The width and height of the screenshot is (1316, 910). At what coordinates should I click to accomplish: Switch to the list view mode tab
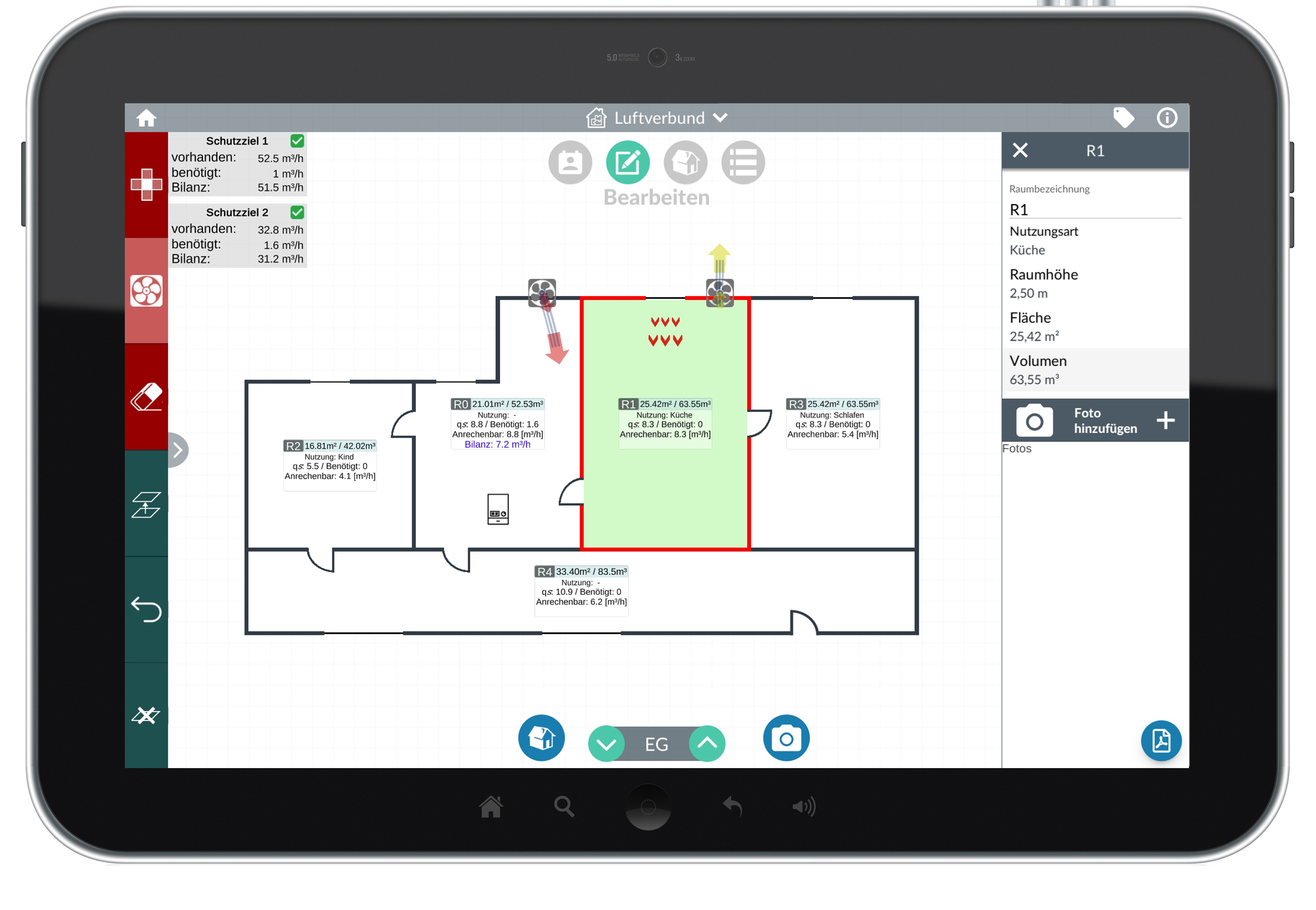[x=742, y=163]
